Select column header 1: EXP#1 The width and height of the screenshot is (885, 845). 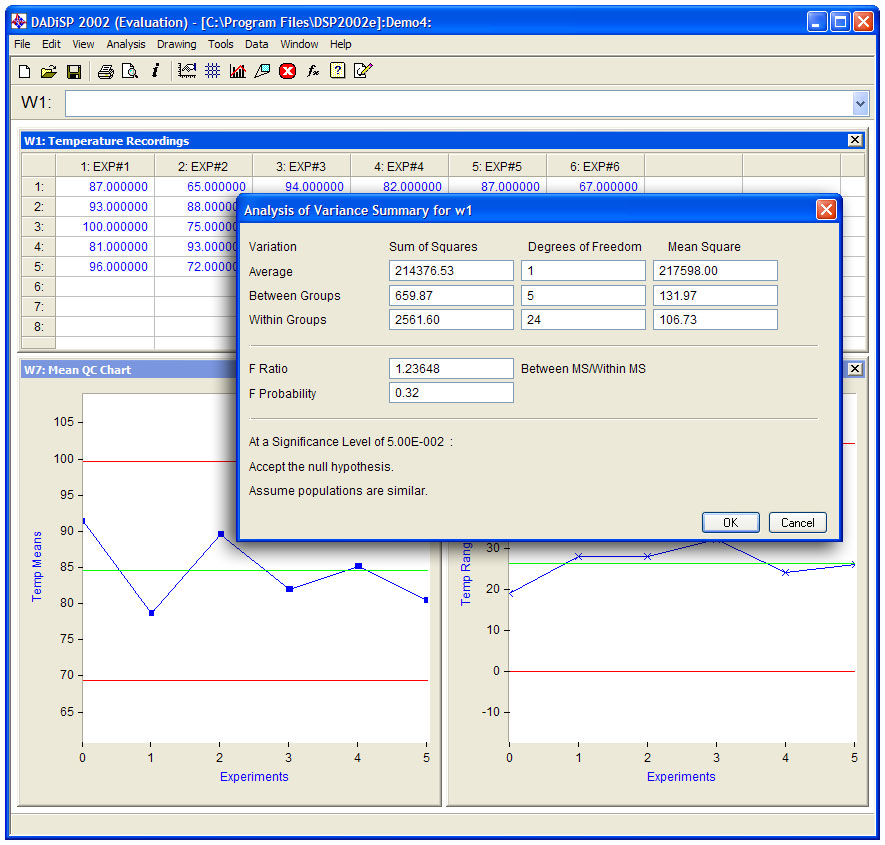[x=105, y=167]
